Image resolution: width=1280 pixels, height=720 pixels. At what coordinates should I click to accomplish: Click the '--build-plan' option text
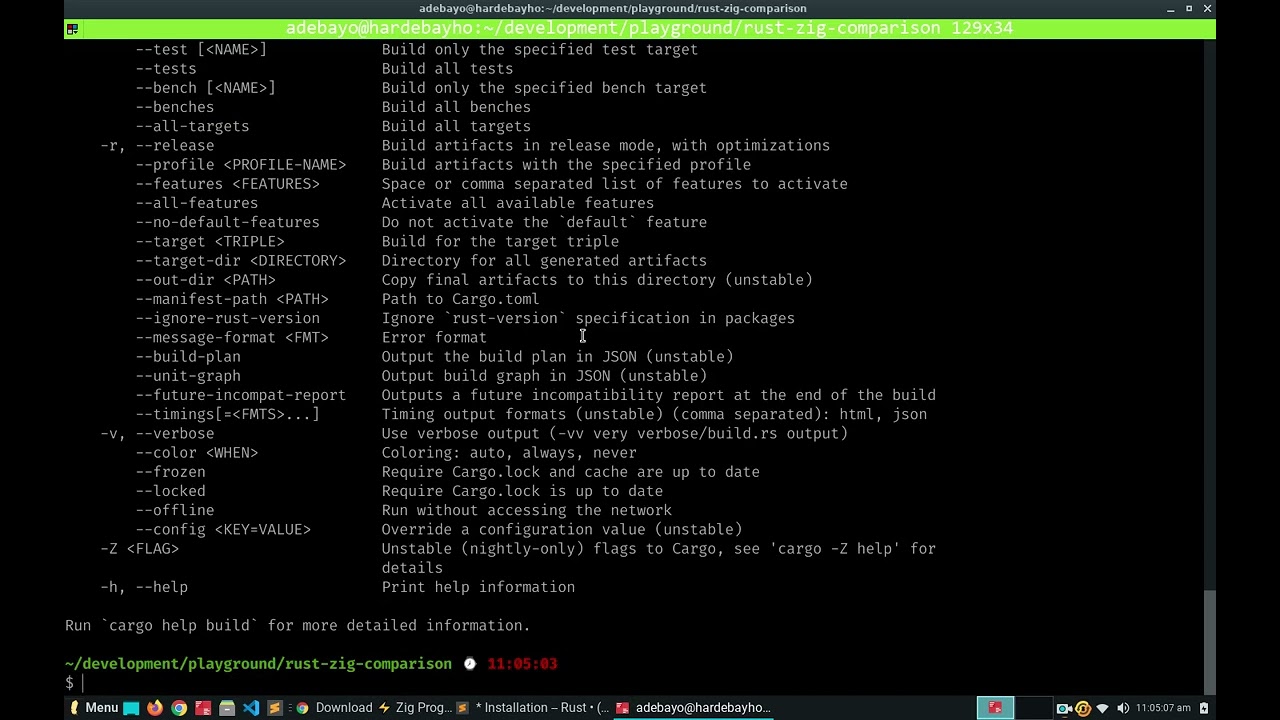pyautogui.click(x=188, y=357)
